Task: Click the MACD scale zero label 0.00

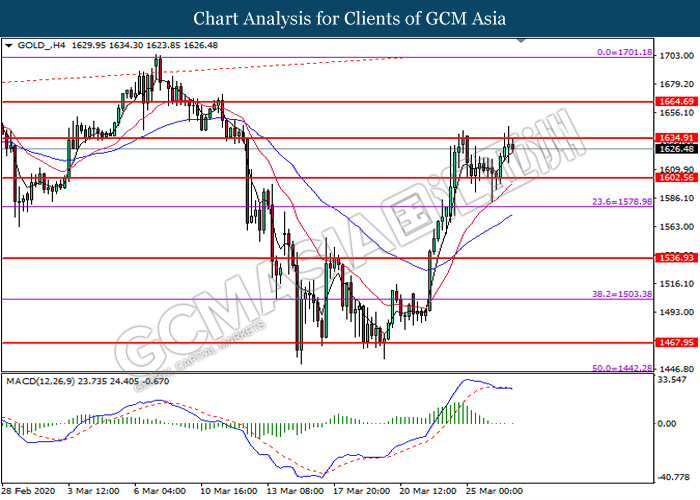Action: tap(667, 424)
